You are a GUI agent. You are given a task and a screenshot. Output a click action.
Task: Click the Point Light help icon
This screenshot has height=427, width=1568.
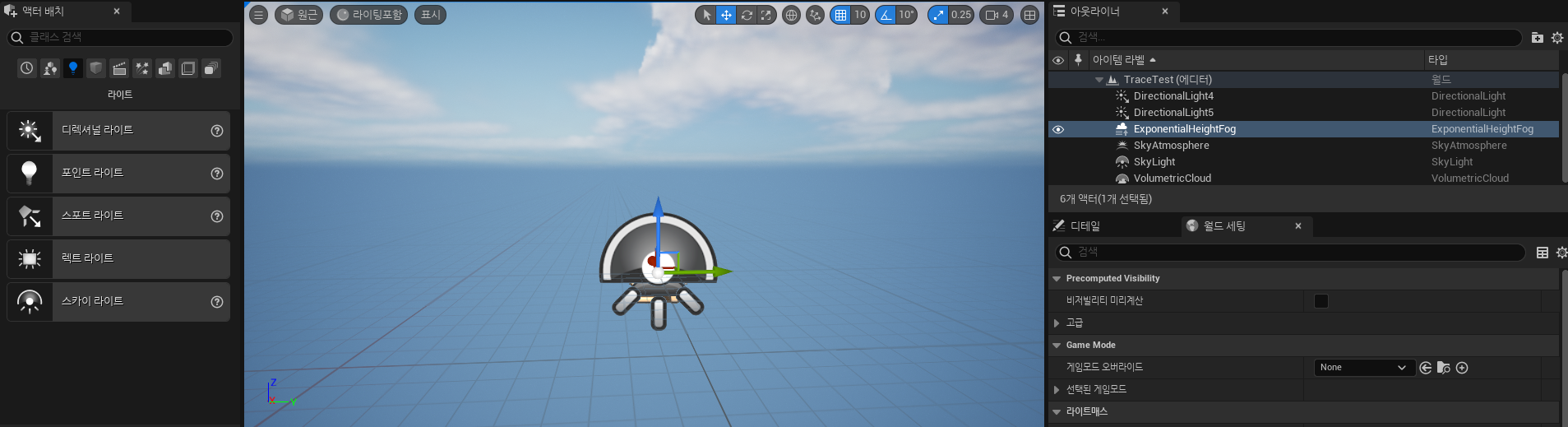[x=217, y=174]
